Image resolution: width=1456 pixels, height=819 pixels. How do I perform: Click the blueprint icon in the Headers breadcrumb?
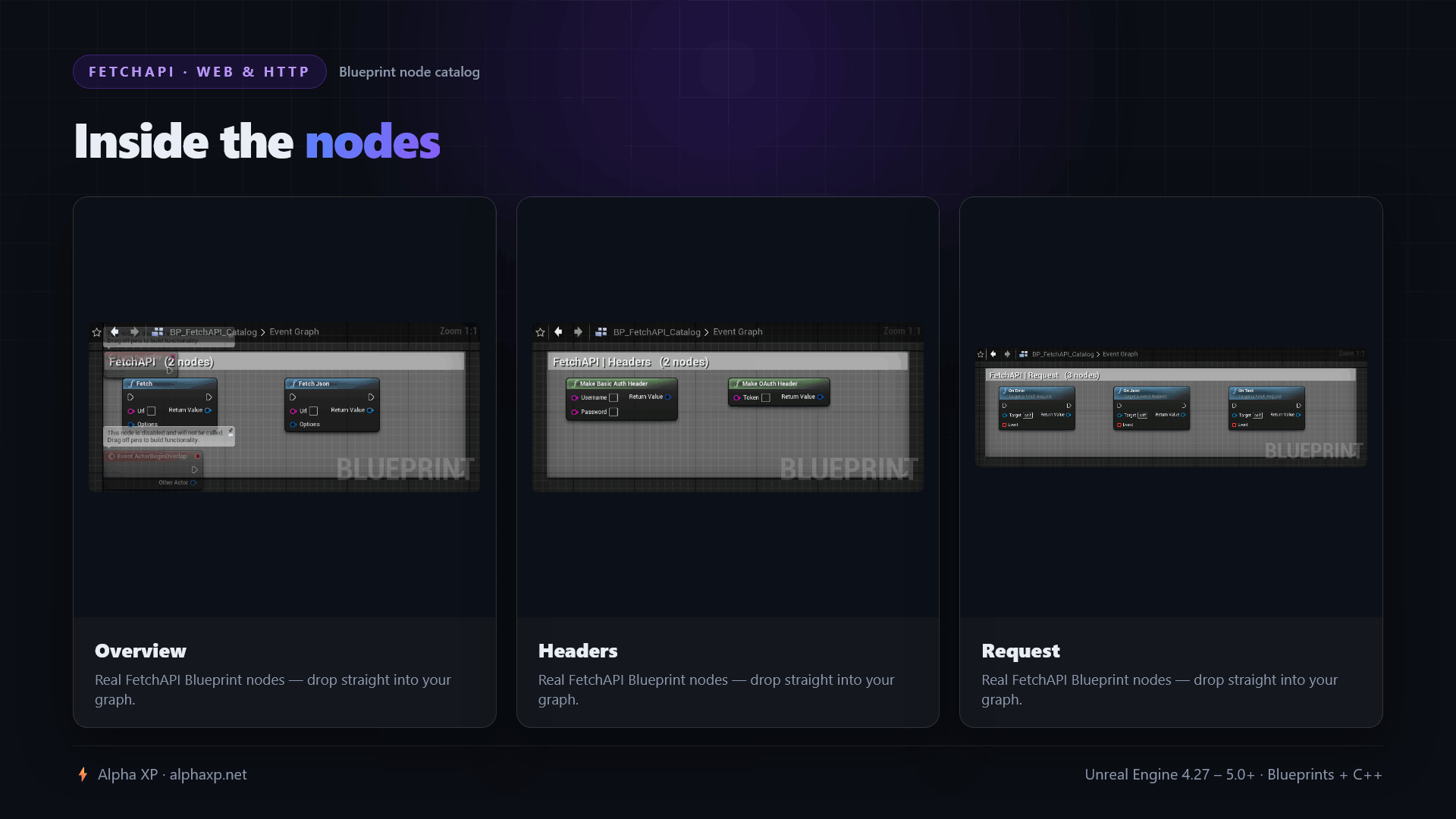pos(601,331)
